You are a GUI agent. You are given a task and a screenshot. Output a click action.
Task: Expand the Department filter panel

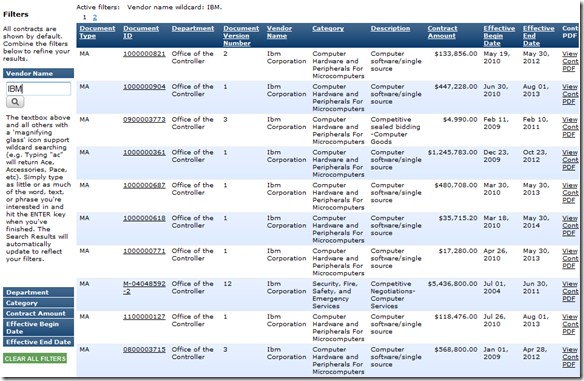coord(38,292)
